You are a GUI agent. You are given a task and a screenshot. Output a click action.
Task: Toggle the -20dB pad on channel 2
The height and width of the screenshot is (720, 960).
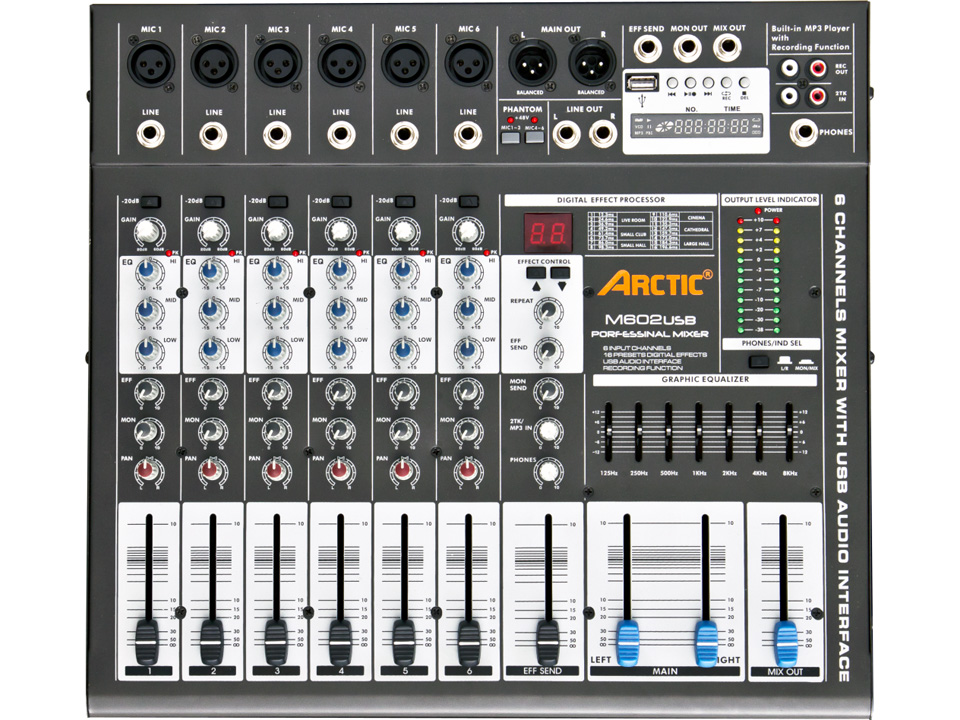point(214,201)
